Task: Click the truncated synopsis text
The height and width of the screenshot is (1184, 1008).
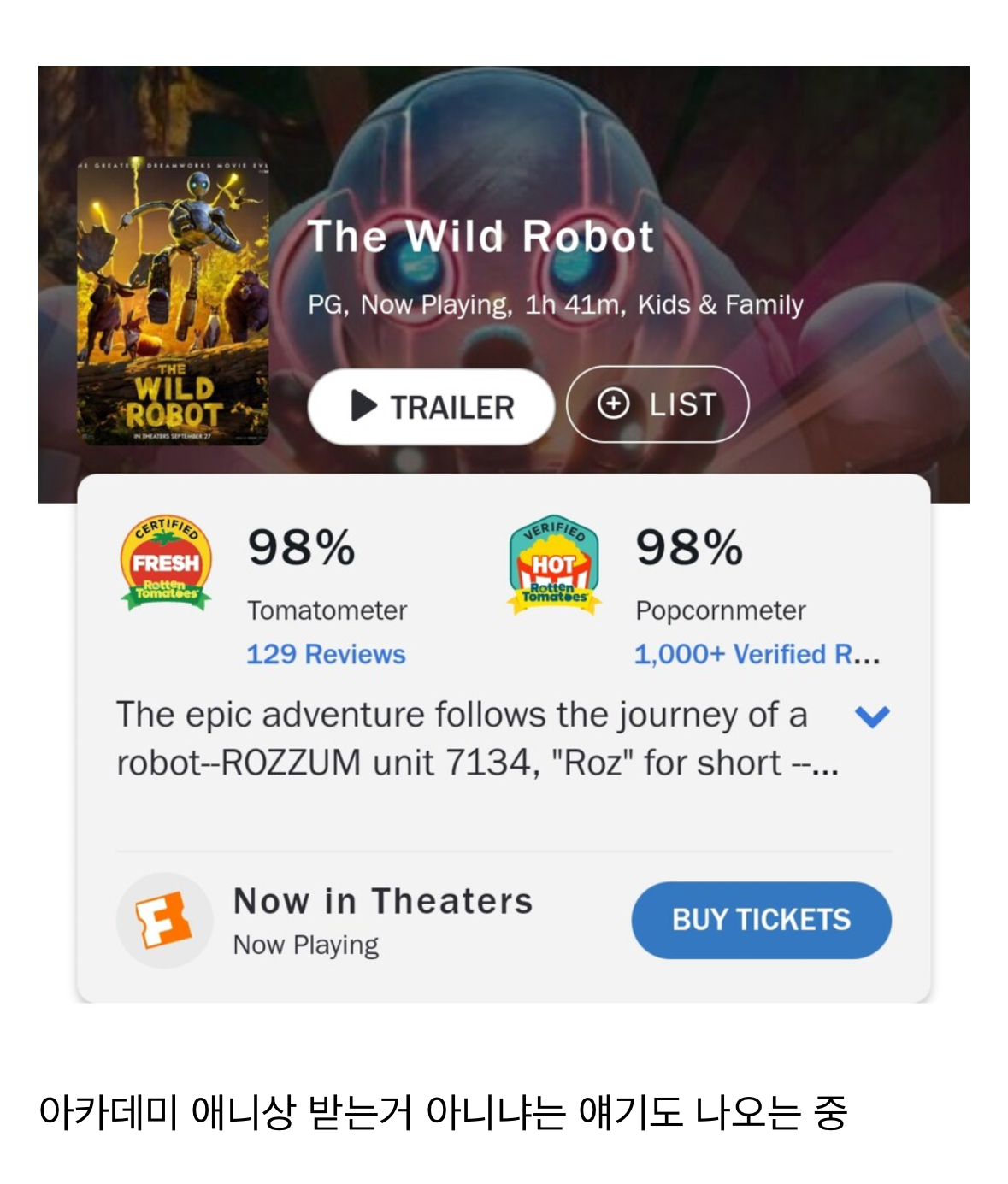Action: 478,739
